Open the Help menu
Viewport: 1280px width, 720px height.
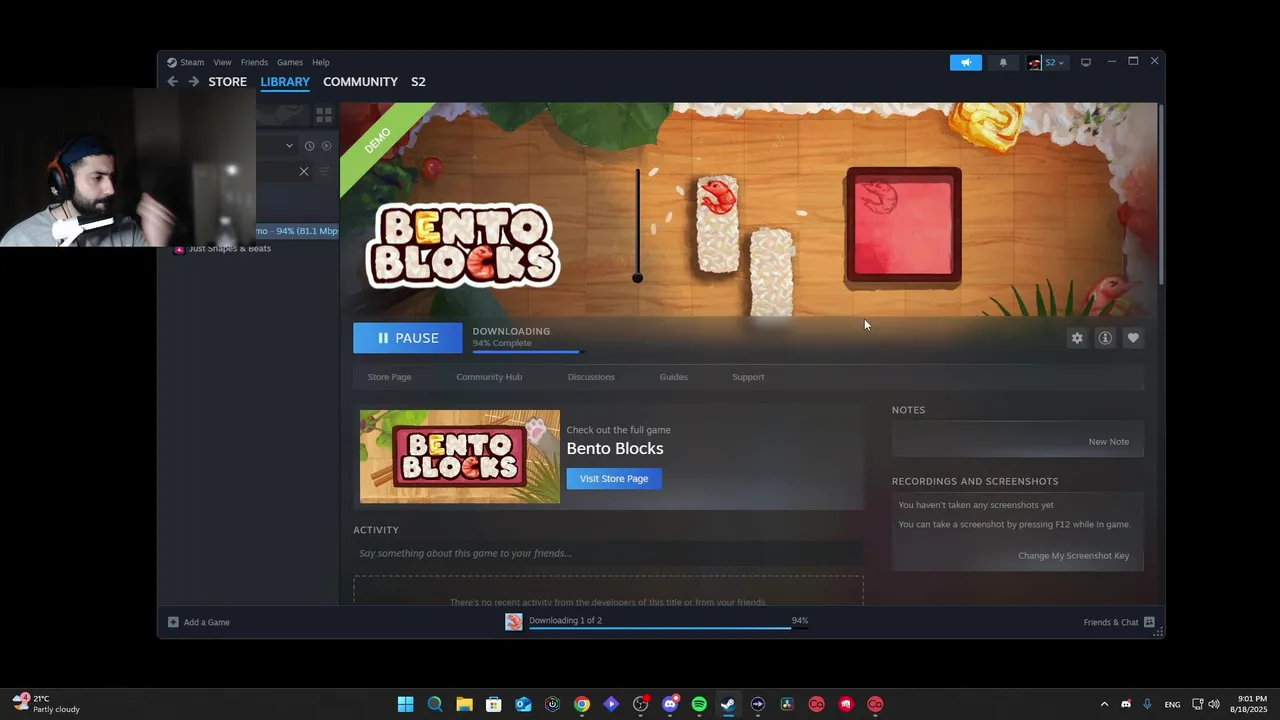click(320, 62)
